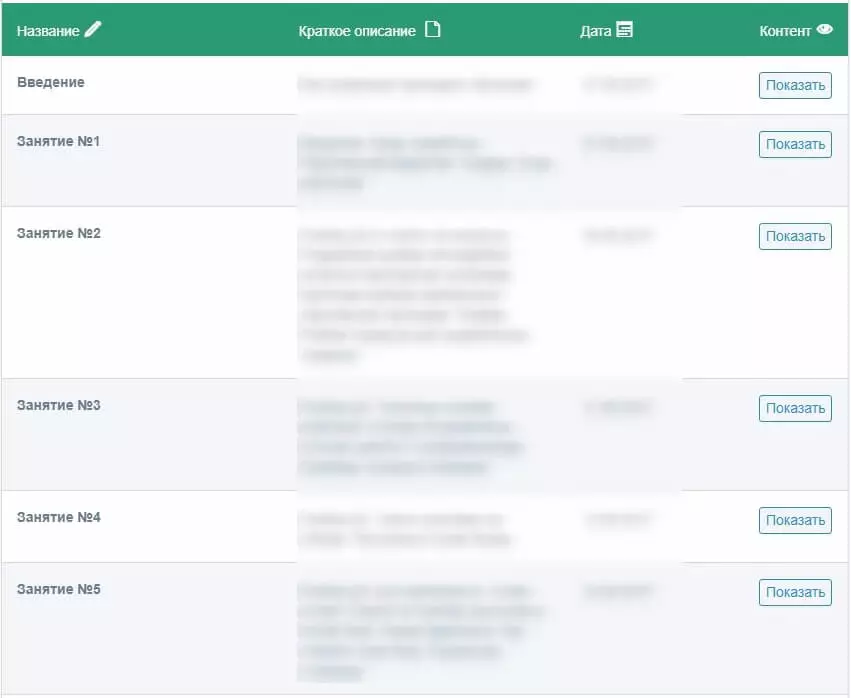This screenshot has height=698, width=851.
Task: Click the document icon beside Краткое описание
Action: (433, 29)
